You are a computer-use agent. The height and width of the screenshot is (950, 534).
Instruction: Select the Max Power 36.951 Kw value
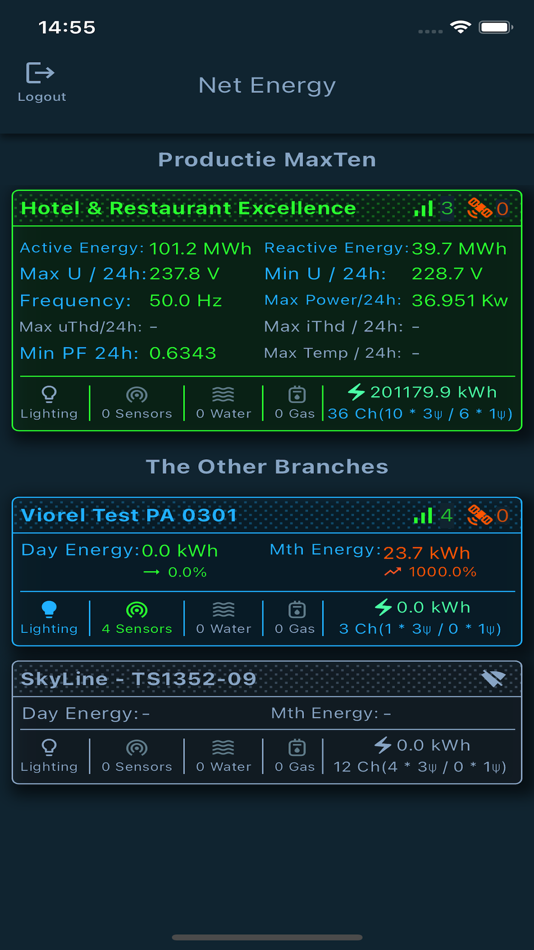pyautogui.click(x=460, y=301)
